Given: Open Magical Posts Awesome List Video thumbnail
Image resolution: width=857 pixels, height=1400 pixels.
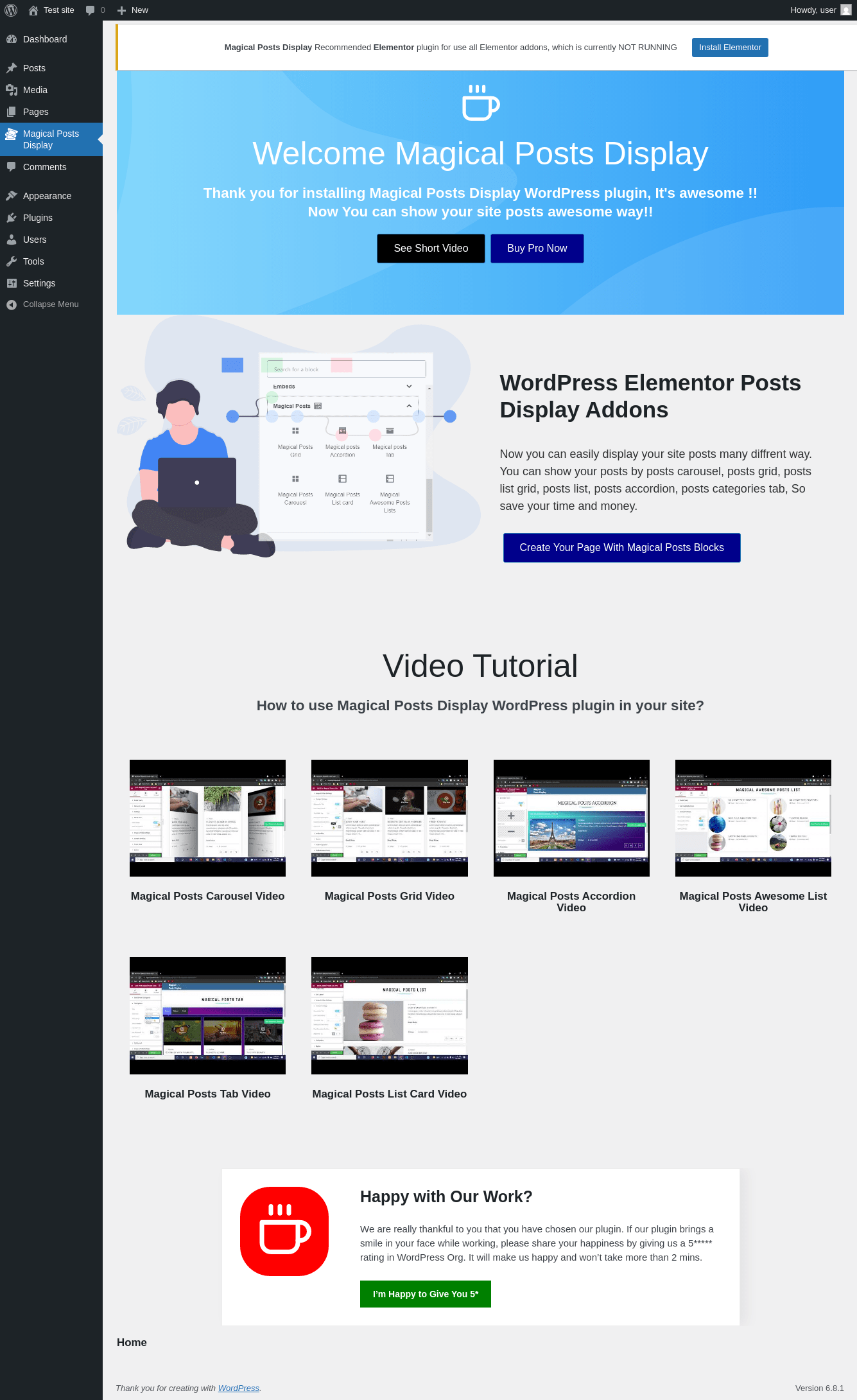Looking at the screenshot, I should point(753,818).
